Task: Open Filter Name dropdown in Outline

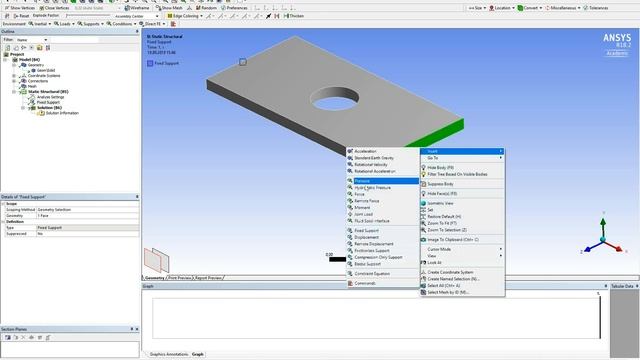Action: [x=32, y=40]
